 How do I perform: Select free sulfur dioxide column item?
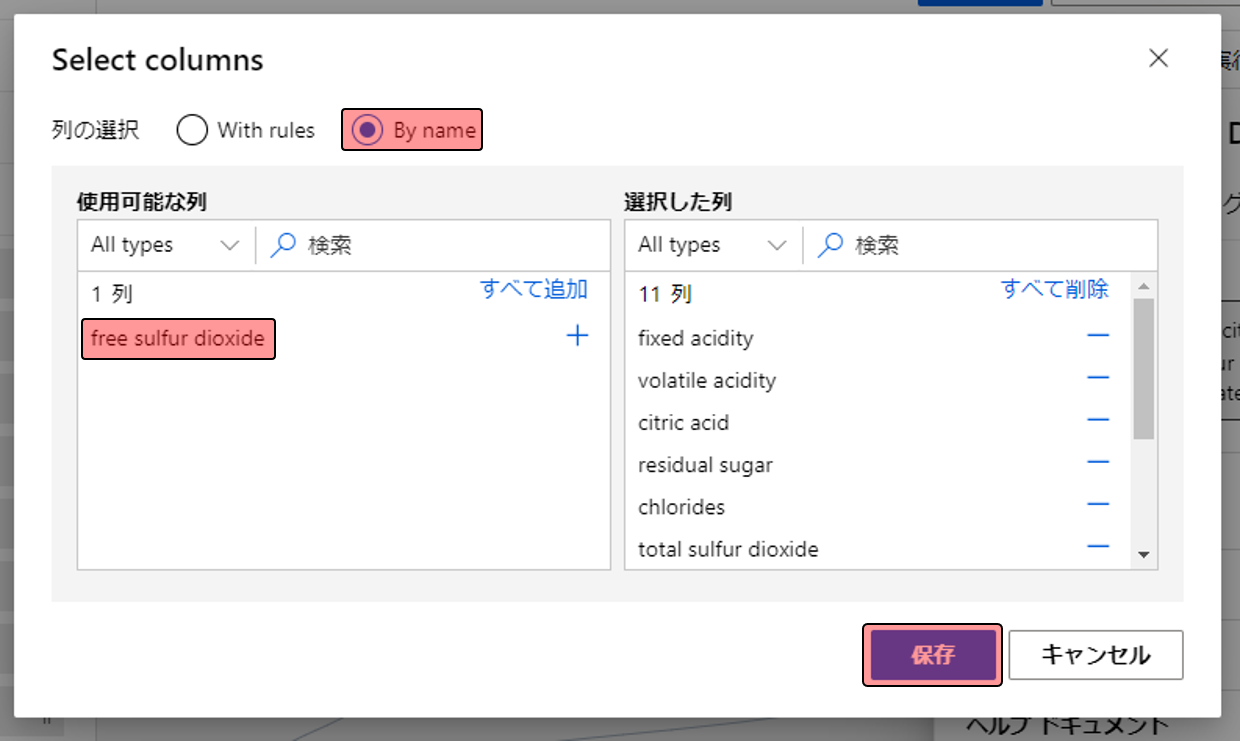click(178, 338)
